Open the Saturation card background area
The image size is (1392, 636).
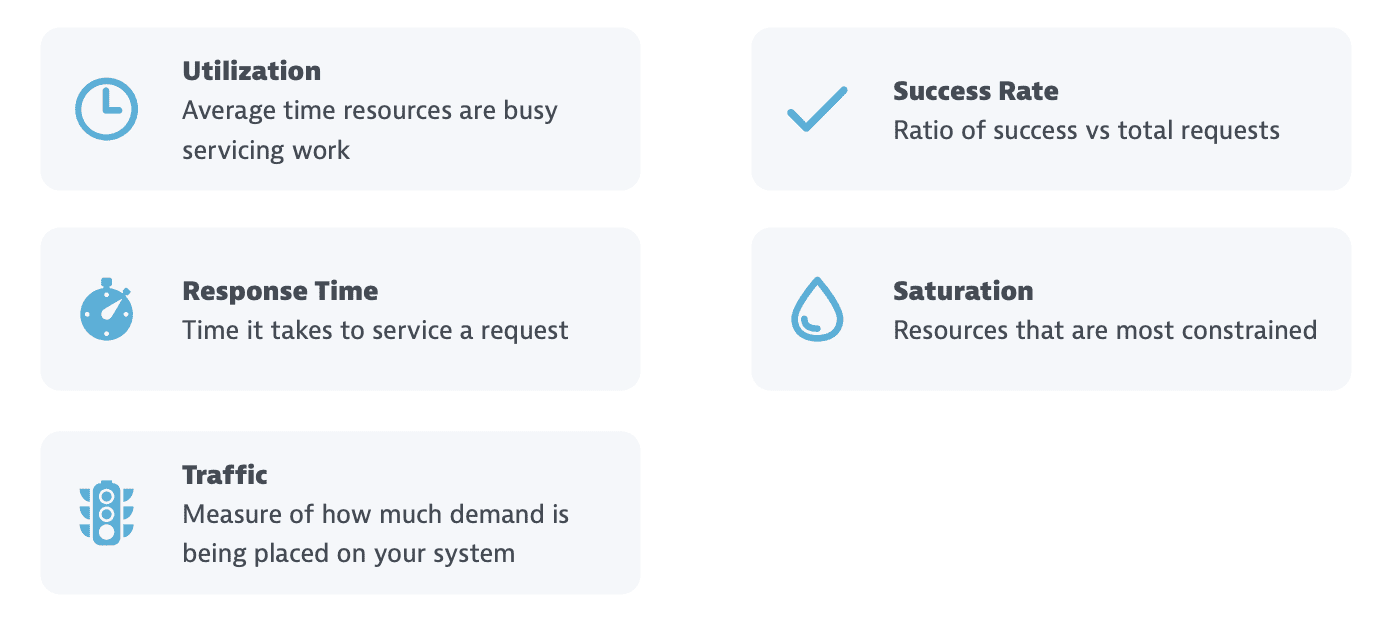click(x=1051, y=309)
